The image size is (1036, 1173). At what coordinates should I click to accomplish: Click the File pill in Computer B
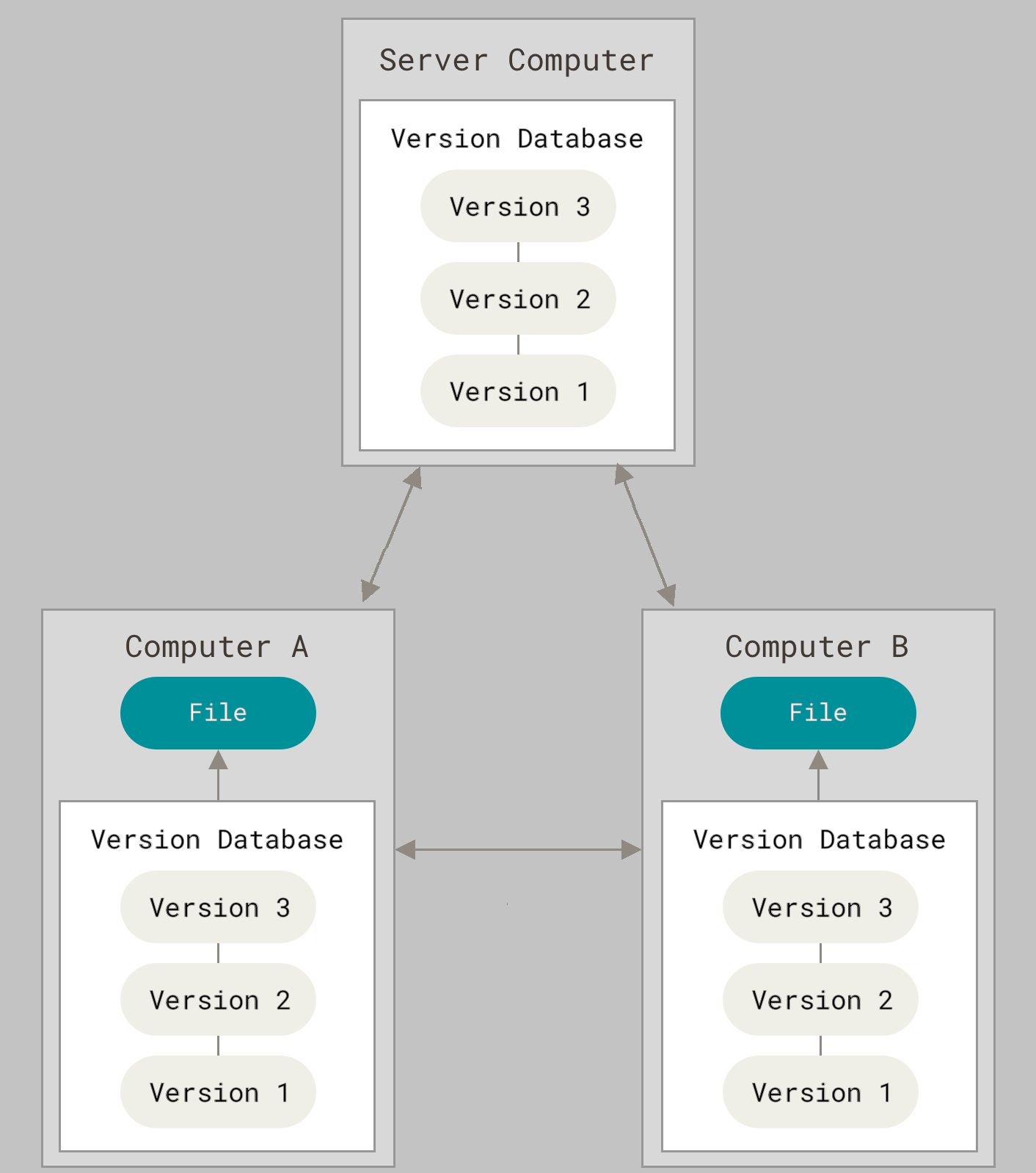818,713
